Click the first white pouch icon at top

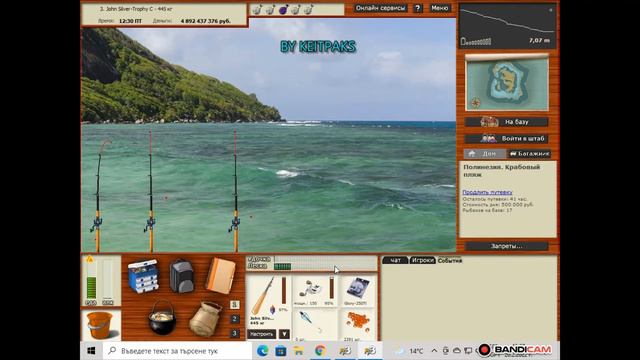(256, 9)
